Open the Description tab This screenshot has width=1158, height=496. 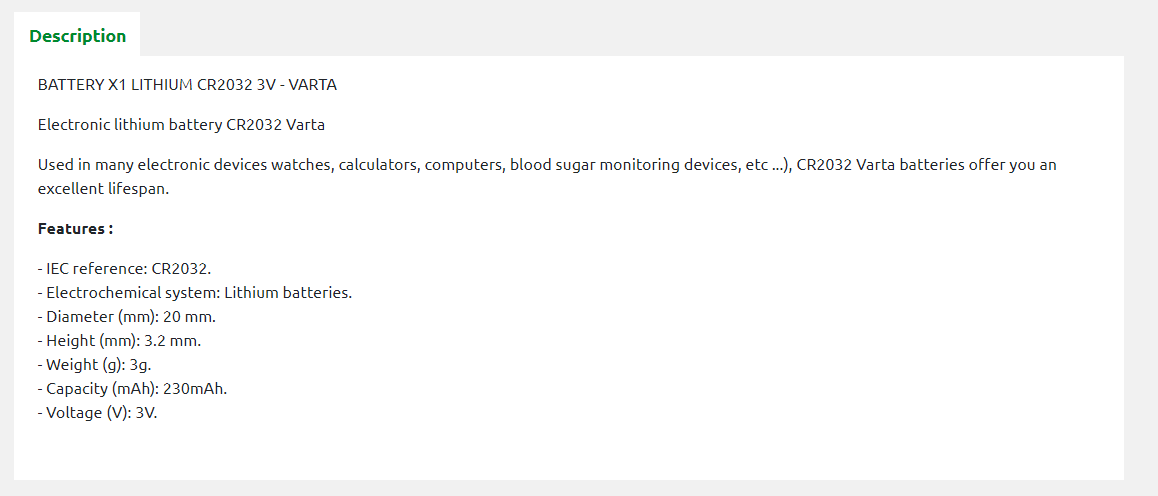tap(78, 35)
